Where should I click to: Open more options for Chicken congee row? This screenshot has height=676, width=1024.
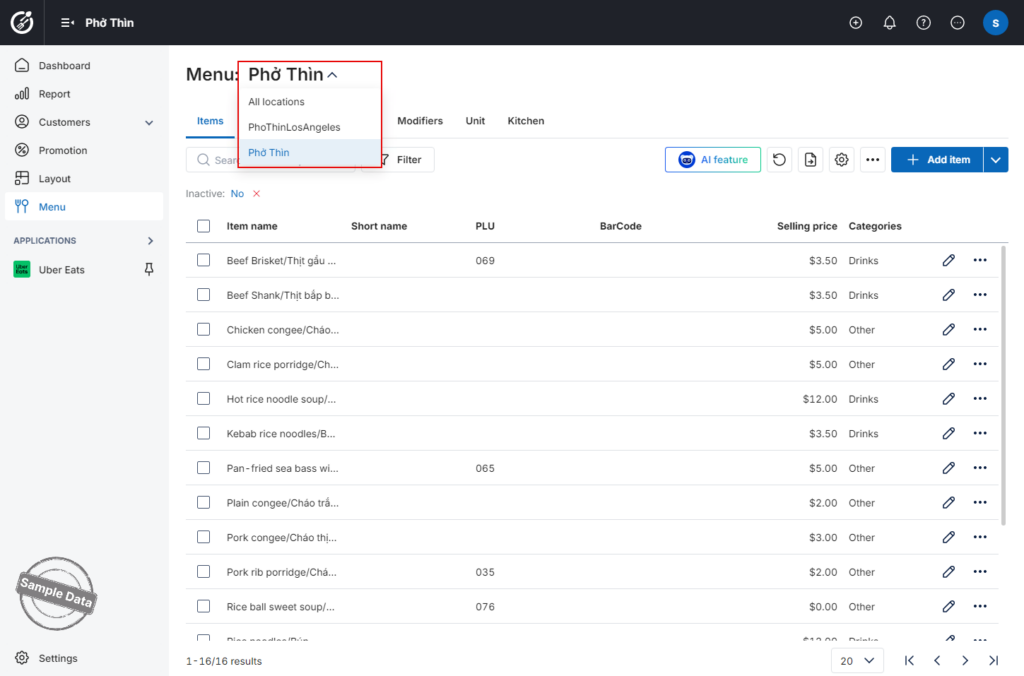980,329
